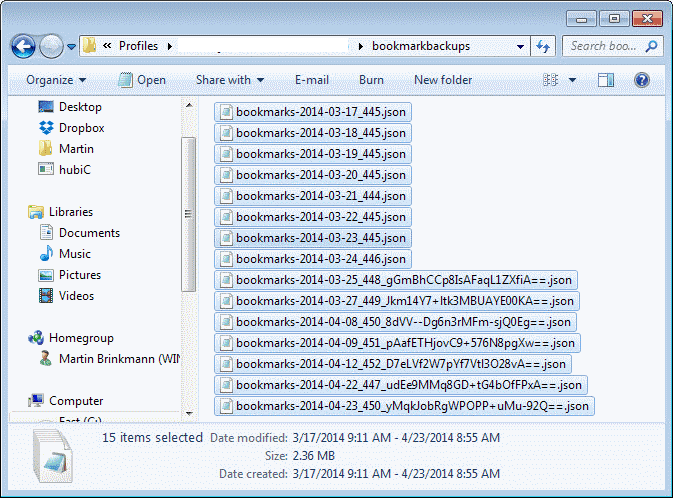Click the Documents library icon

point(46,232)
